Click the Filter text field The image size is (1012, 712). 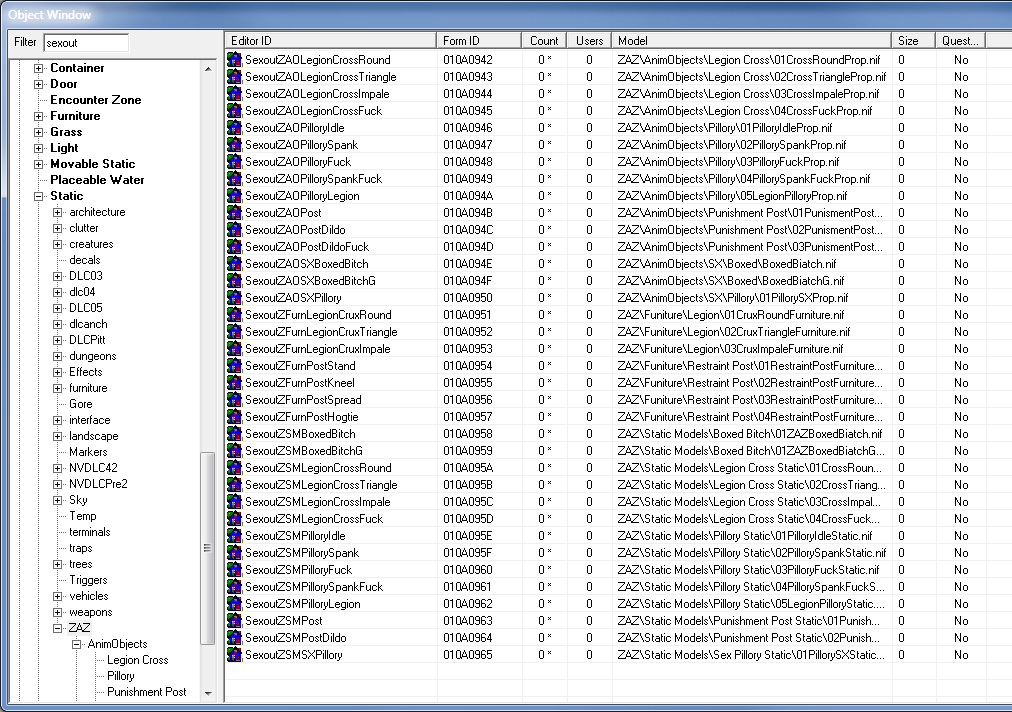86,43
